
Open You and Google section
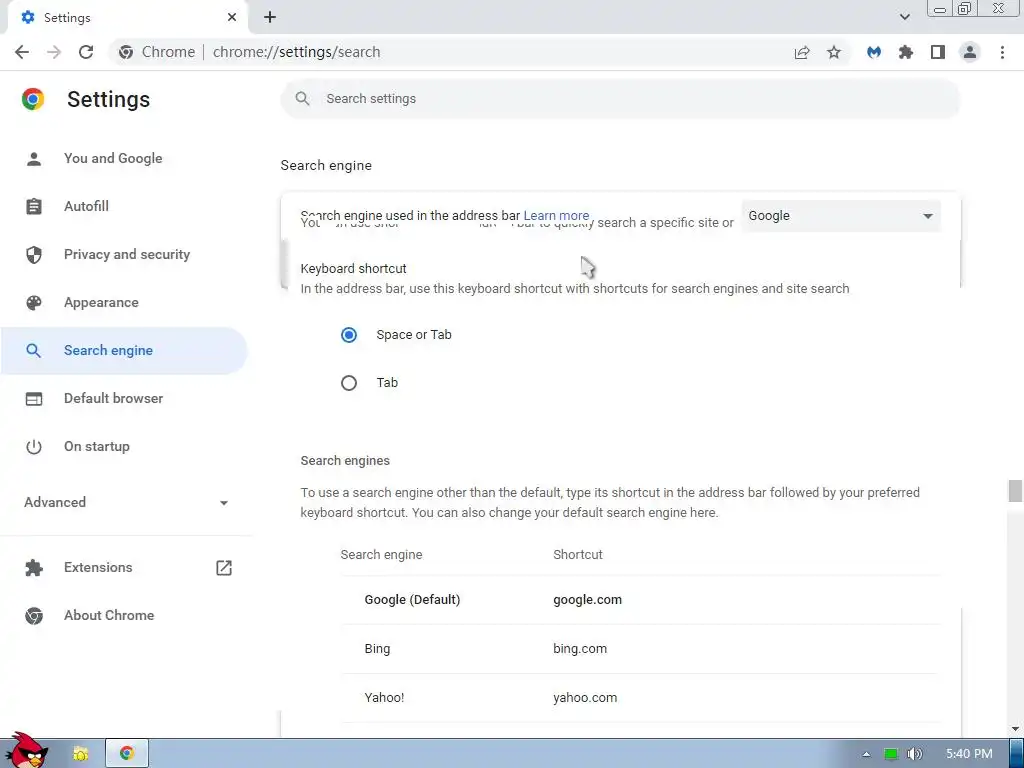click(113, 159)
